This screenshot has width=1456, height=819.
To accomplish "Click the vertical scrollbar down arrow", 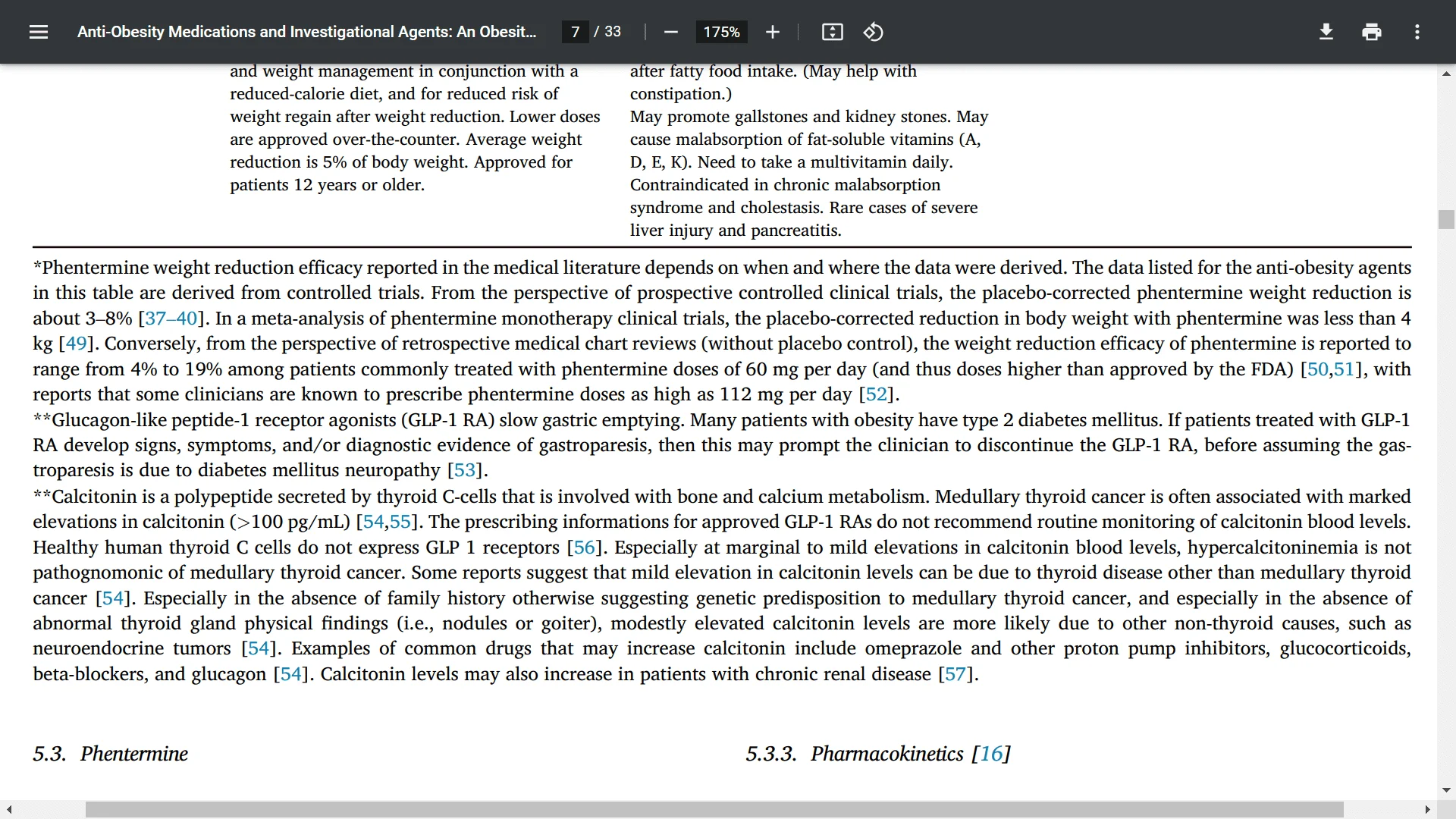I will click(x=1445, y=790).
